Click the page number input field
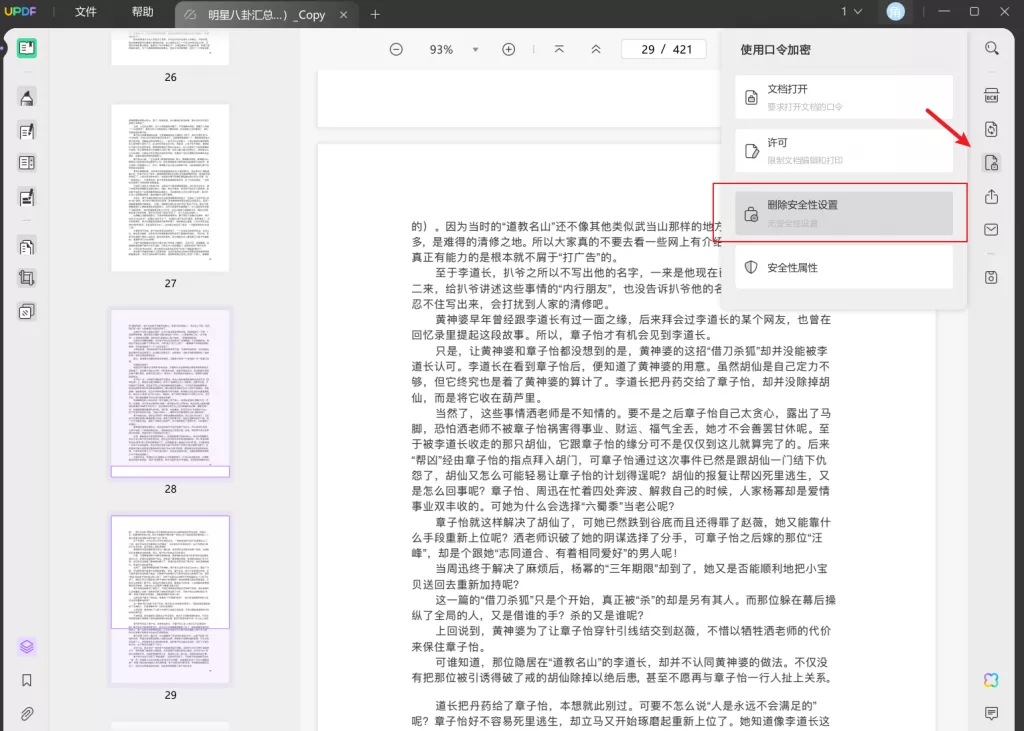1024x731 pixels. pyautogui.click(x=665, y=50)
